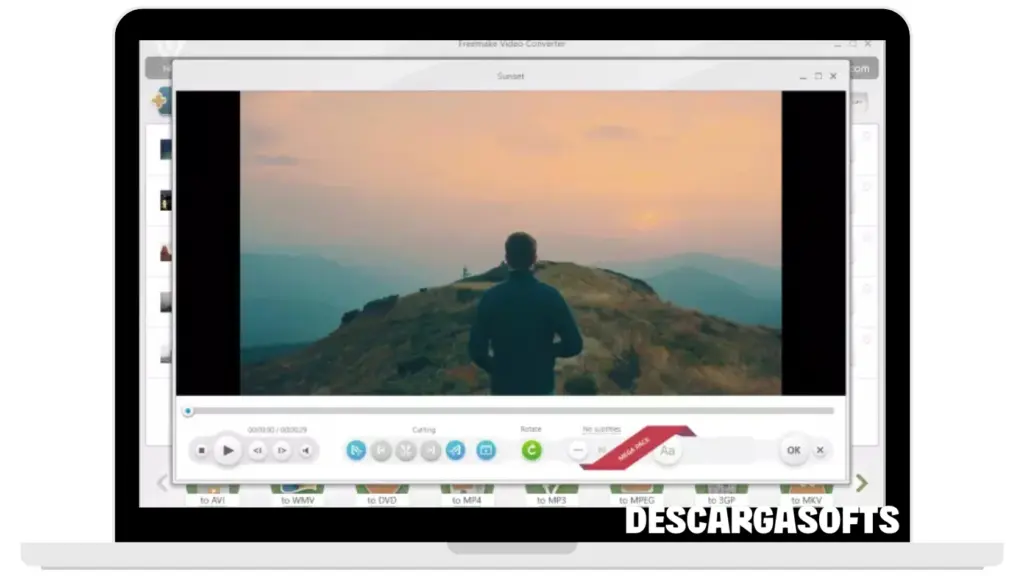
Task: Click the video seek bar
Action: (x=510, y=410)
